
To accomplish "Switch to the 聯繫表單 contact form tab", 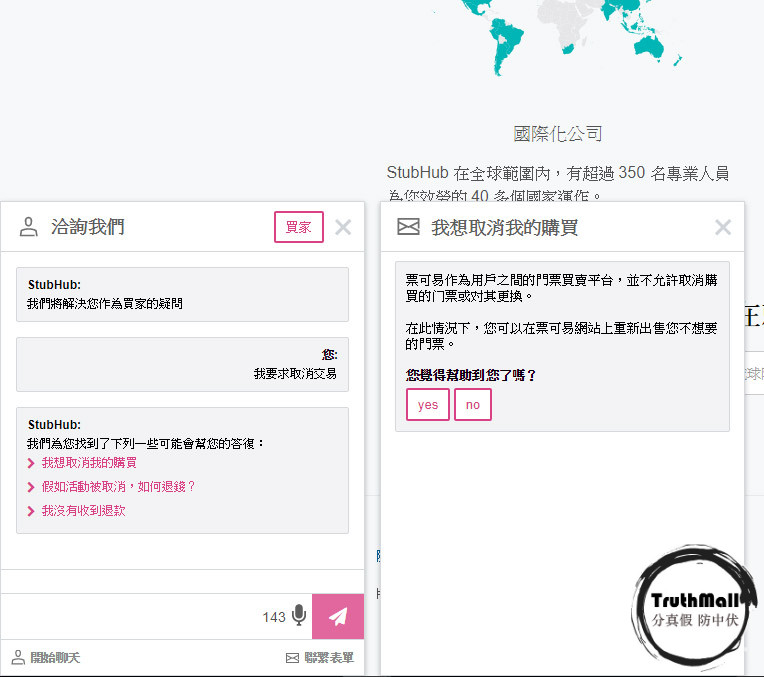I will 320,658.
